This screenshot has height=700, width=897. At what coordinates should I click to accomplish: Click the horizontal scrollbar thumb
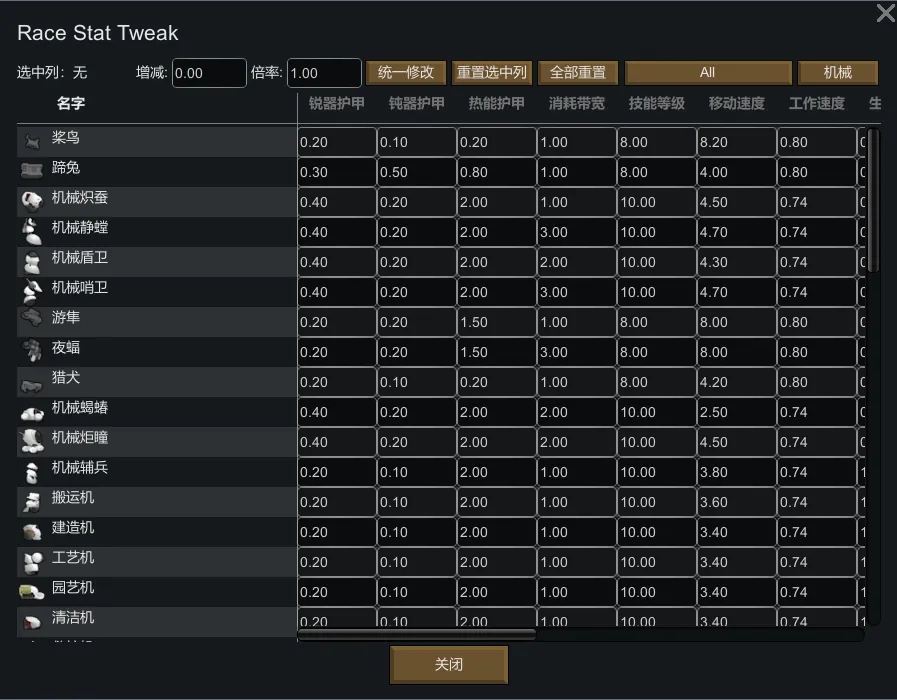pyautogui.click(x=417, y=634)
